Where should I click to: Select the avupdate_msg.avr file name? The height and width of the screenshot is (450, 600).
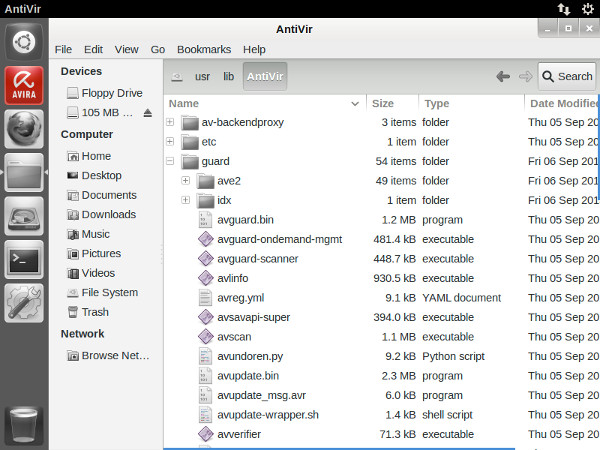point(261,395)
